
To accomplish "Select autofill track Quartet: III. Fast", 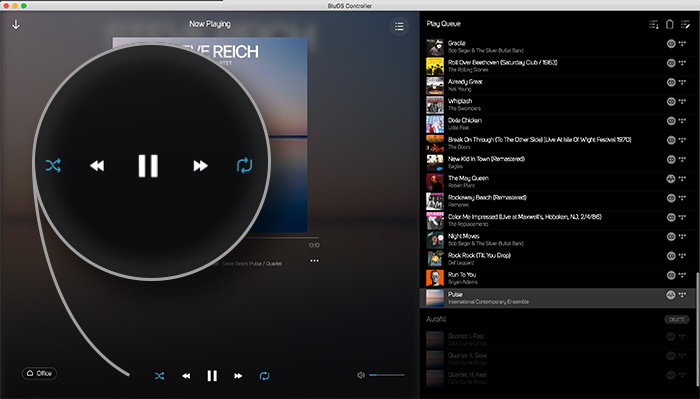I will click(x=558, y=378).
